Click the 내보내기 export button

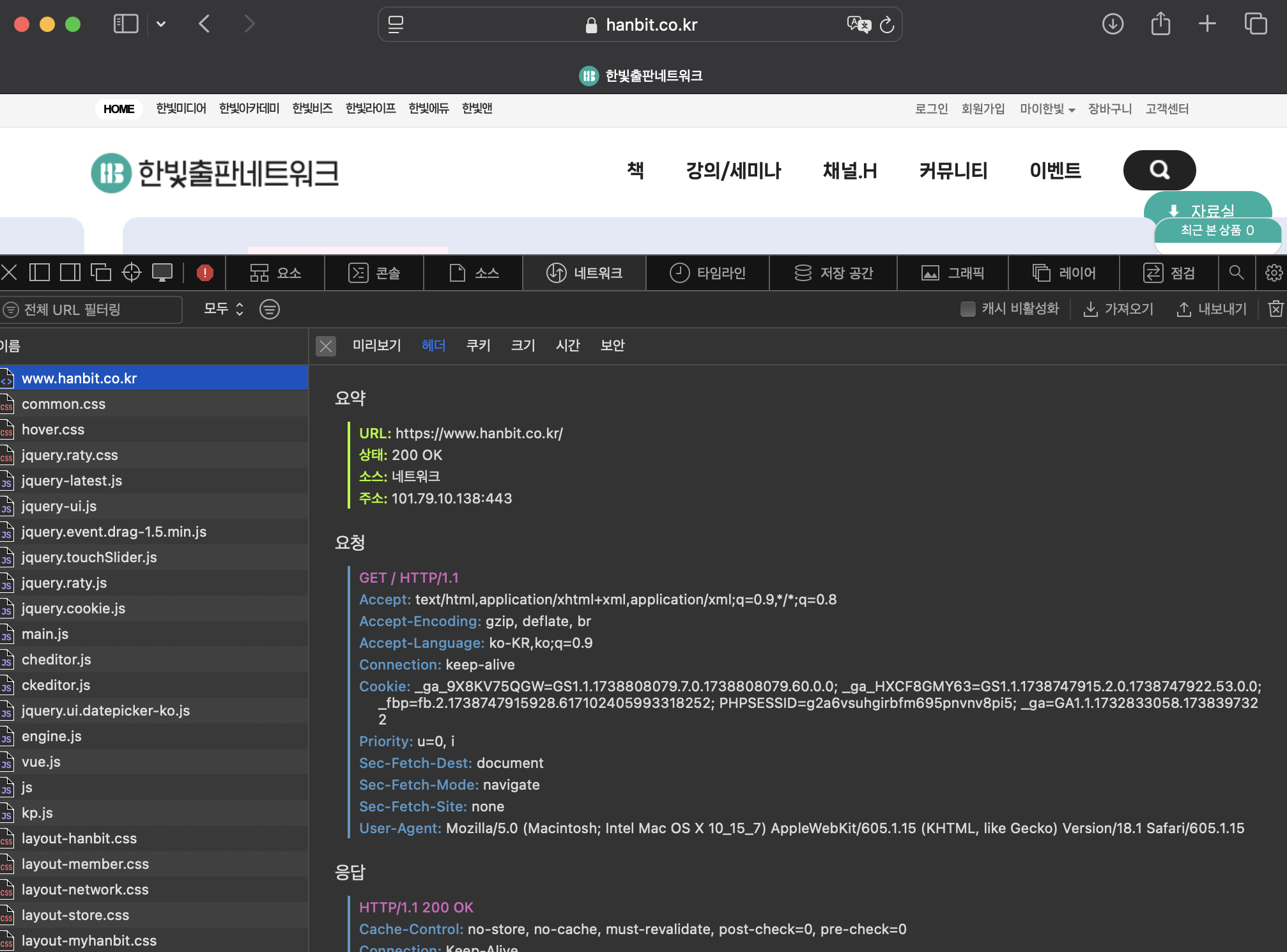pos(1212,309)
